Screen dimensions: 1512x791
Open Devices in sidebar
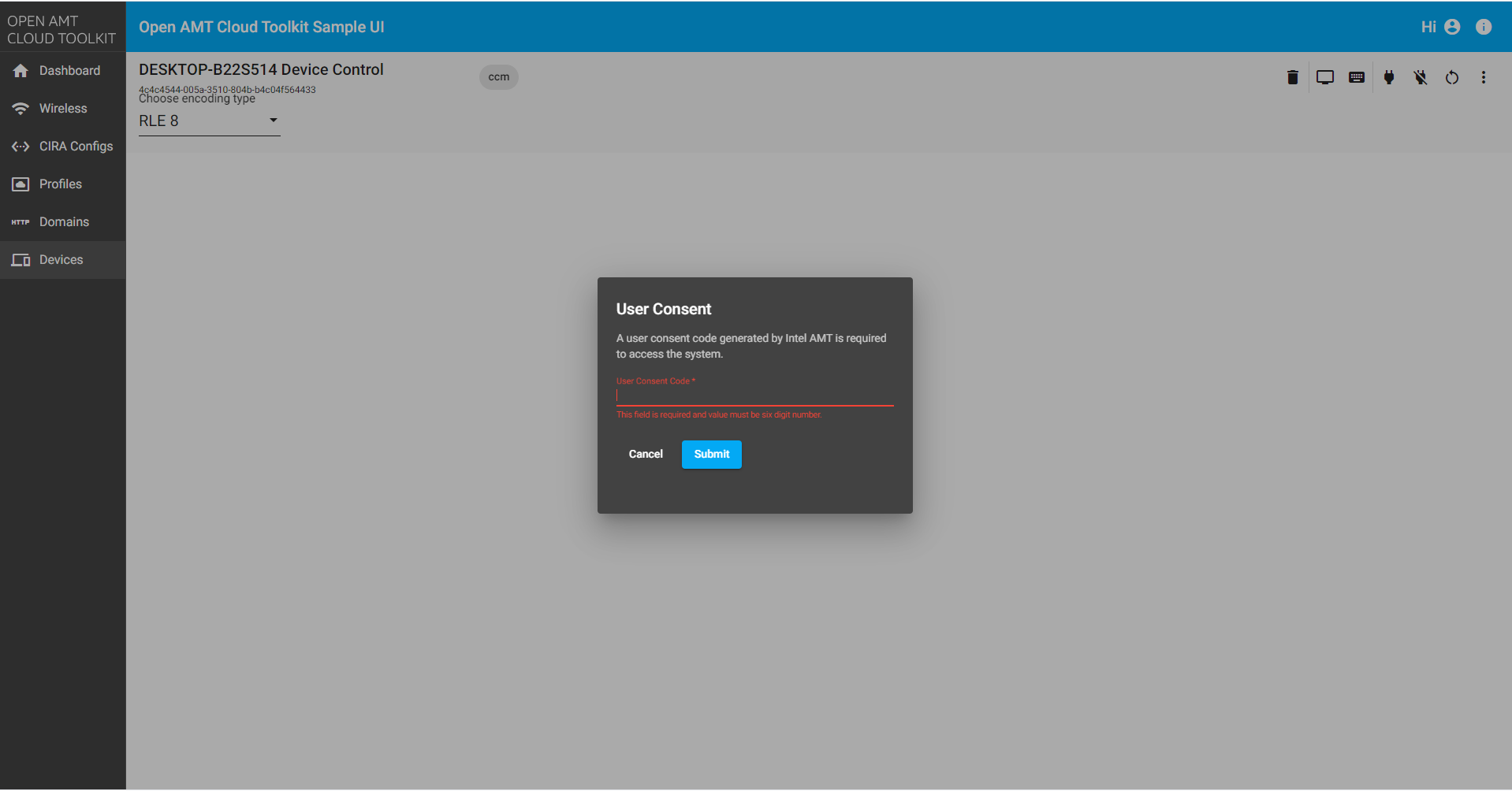pyautogui.click(x=63, y=260)
